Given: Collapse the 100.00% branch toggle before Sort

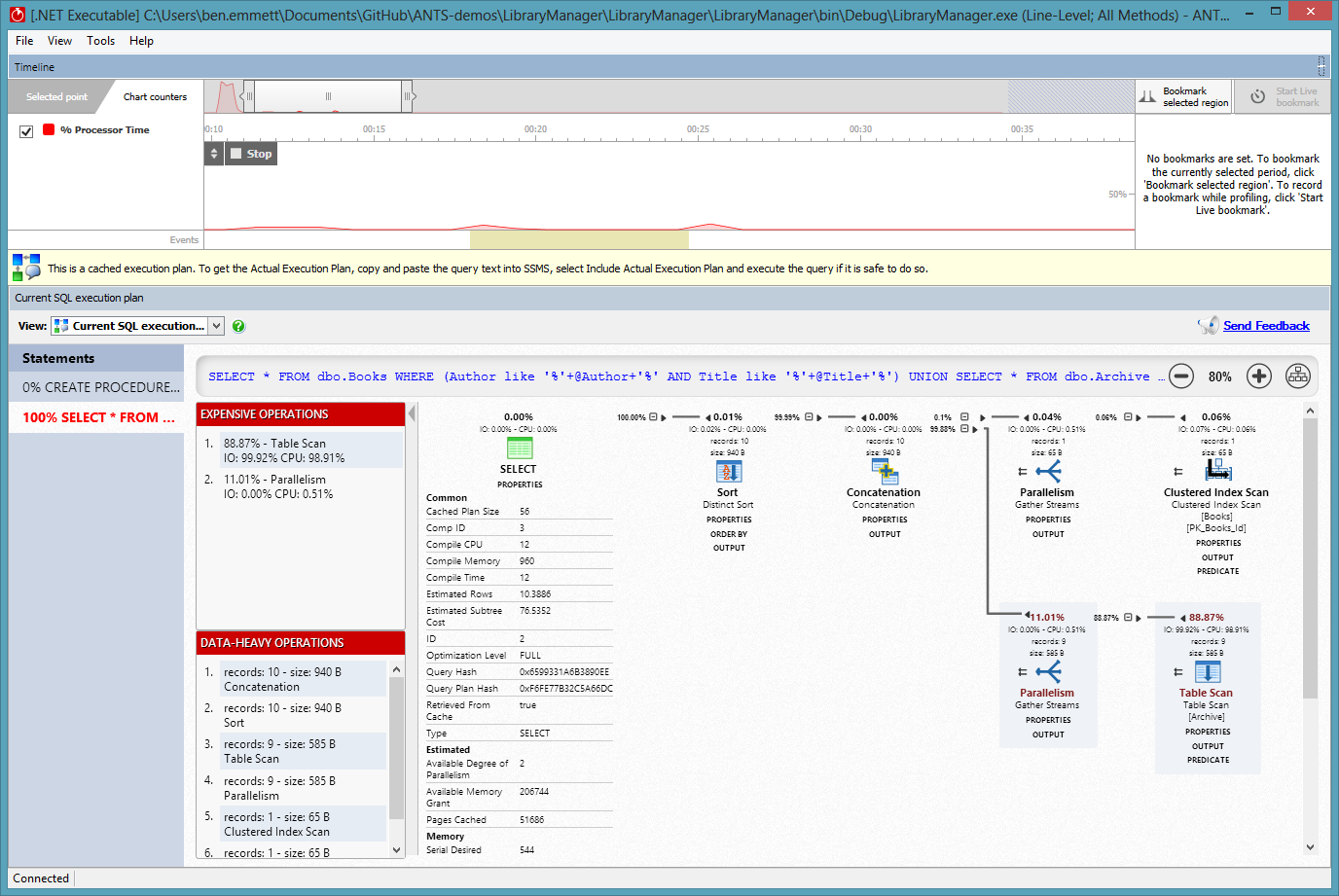Looking at the screenshot, I should [653, 417].
